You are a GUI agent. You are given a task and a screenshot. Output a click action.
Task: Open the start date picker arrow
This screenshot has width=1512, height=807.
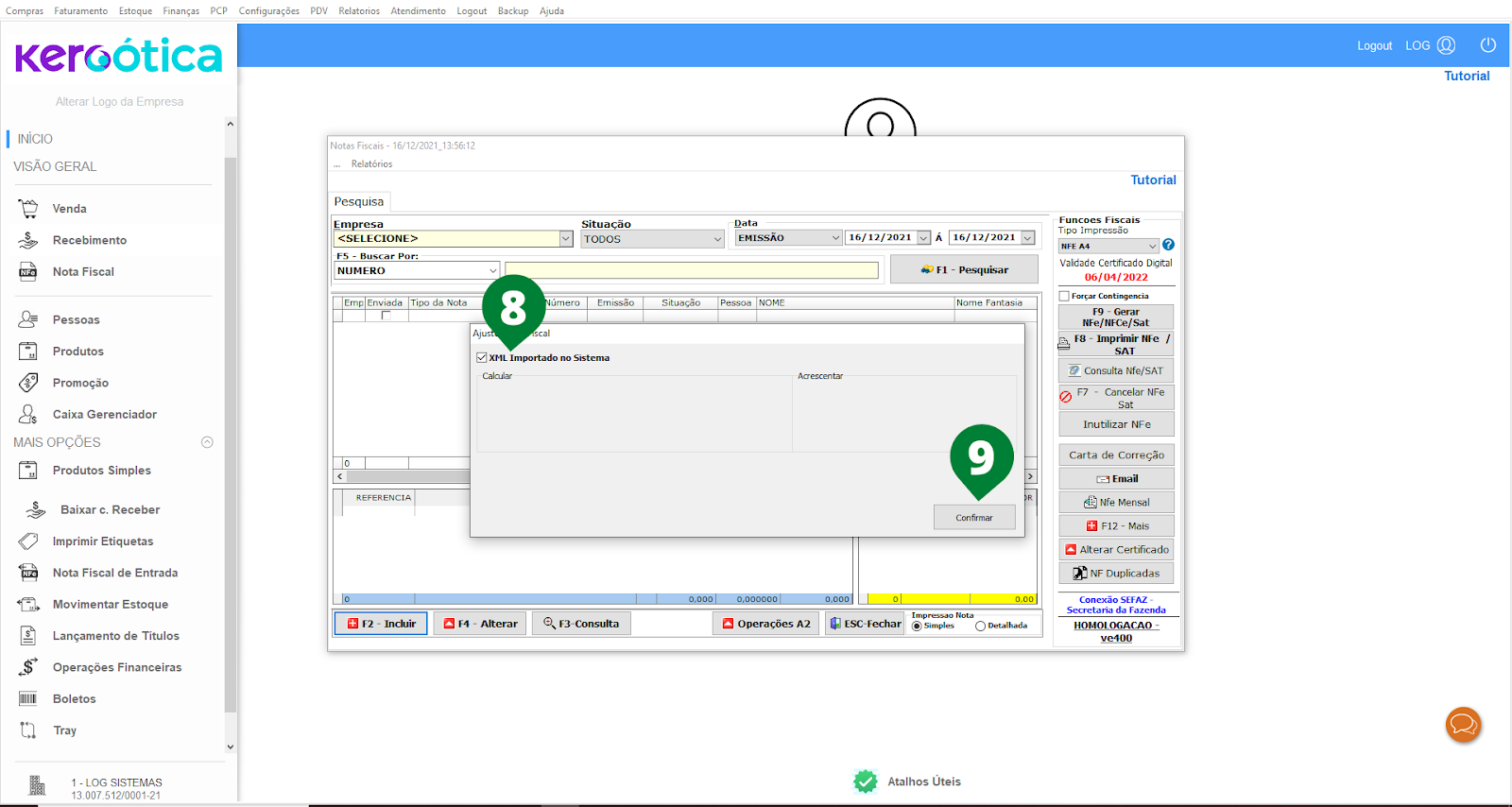click(923, 238)
